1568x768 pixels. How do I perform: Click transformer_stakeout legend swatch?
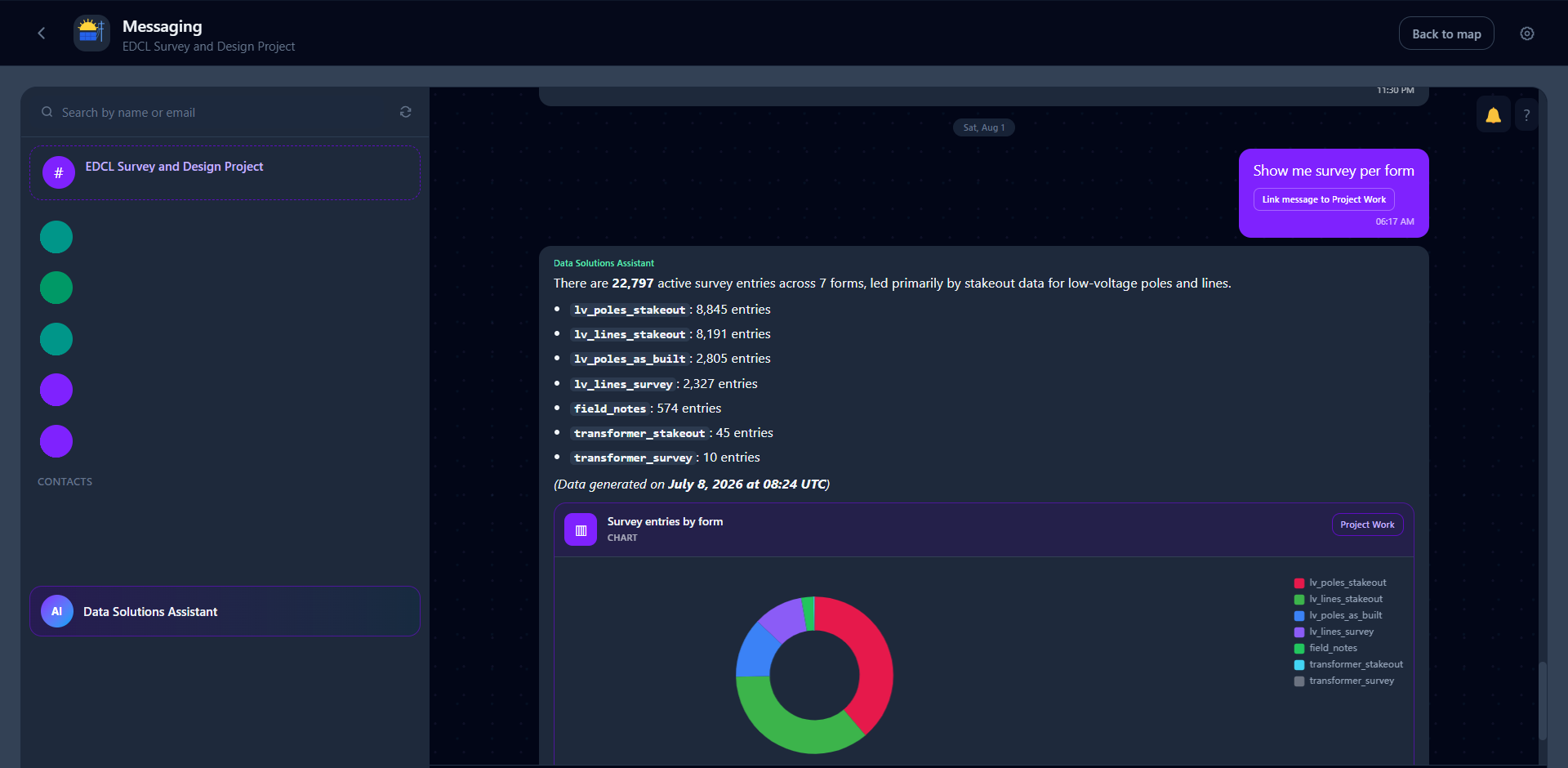pyautogui.click(x=1299, y=664)
